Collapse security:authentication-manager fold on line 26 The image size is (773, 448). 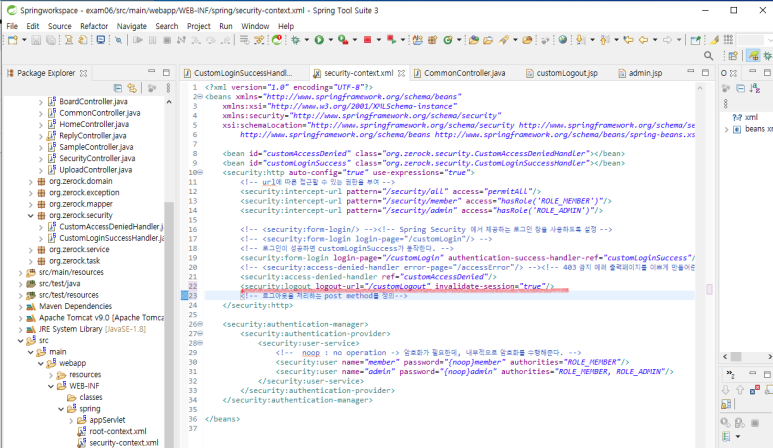click(x=200, y=324)
